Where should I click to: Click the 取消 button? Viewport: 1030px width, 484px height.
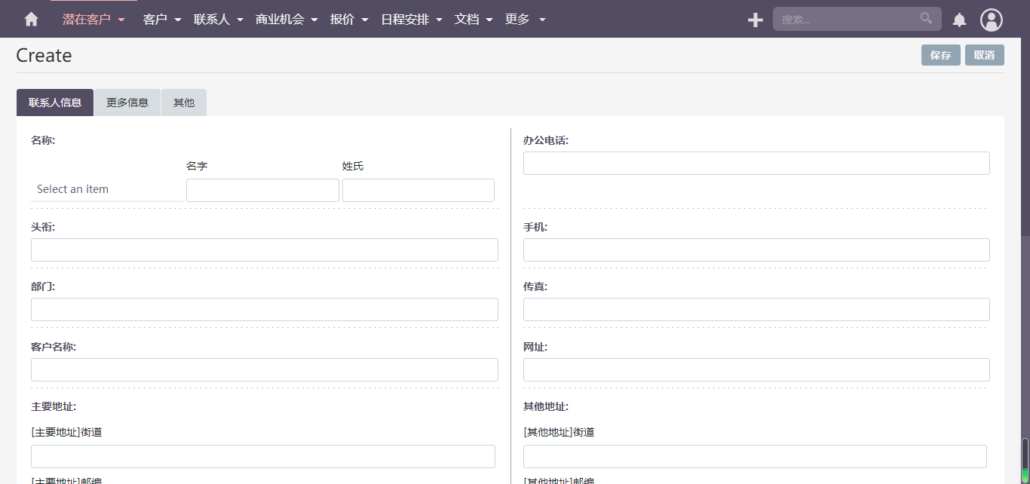tap(984, 56)
